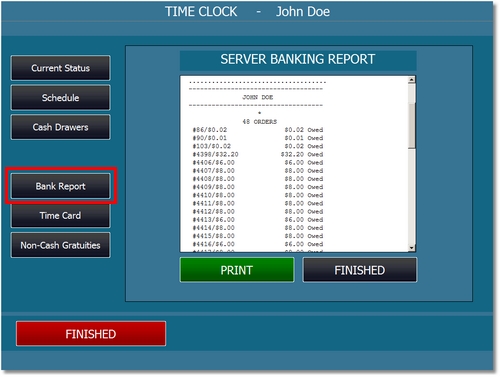Click the report row #4414/$8.00
The width and height of the screenshot is (500, 377).
pyautogui.click(x=258, y=228)
